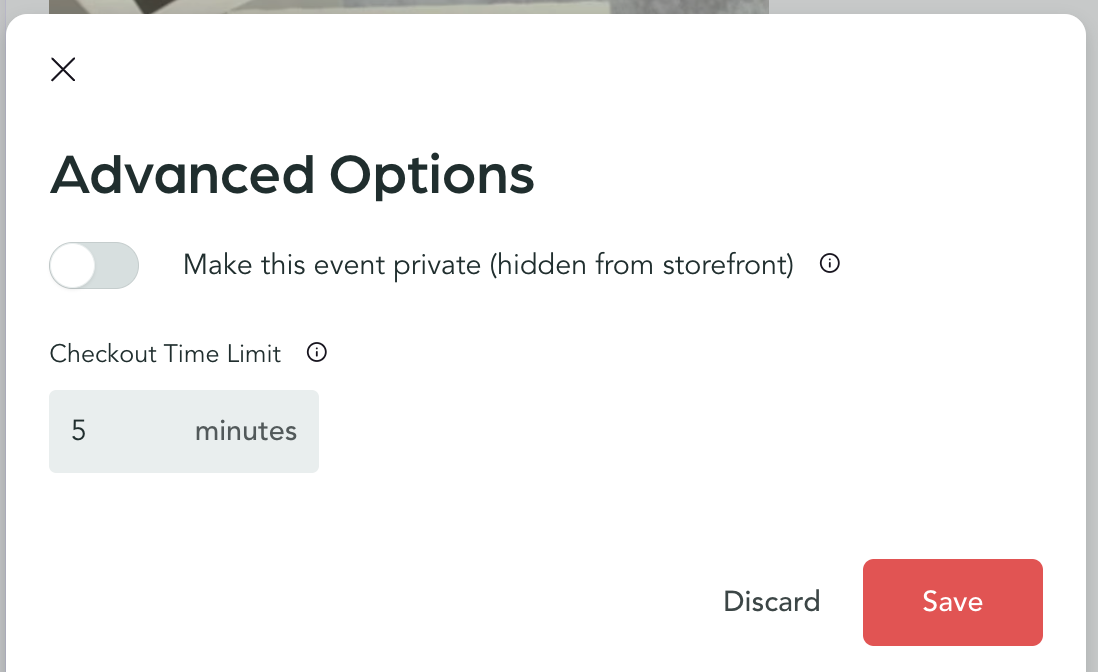The width and height of the screenshot is (1098, 672).
Task: Click the white knob of the private switch
Action: pos(73,265)
